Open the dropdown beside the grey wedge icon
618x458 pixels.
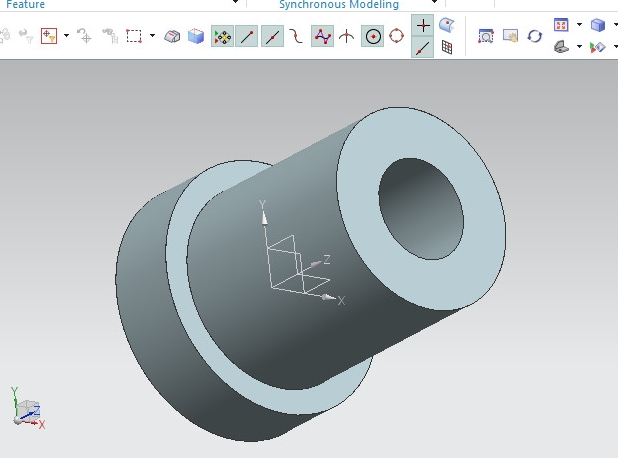coord(579,47)
